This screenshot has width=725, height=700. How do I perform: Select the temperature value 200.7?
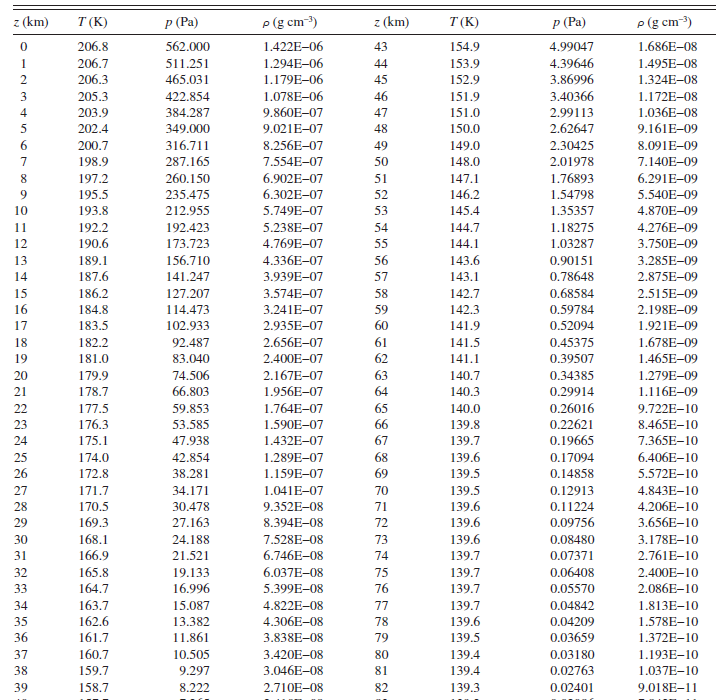tap(93, 146)
